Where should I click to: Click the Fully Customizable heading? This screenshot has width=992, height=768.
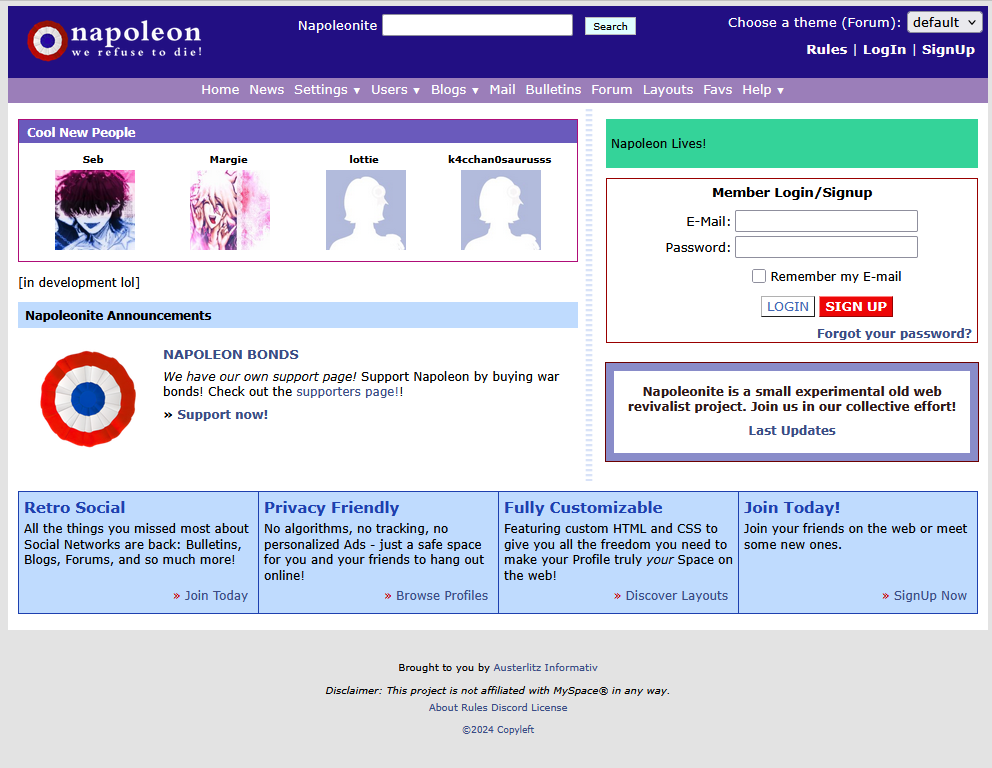coord(583,507)
